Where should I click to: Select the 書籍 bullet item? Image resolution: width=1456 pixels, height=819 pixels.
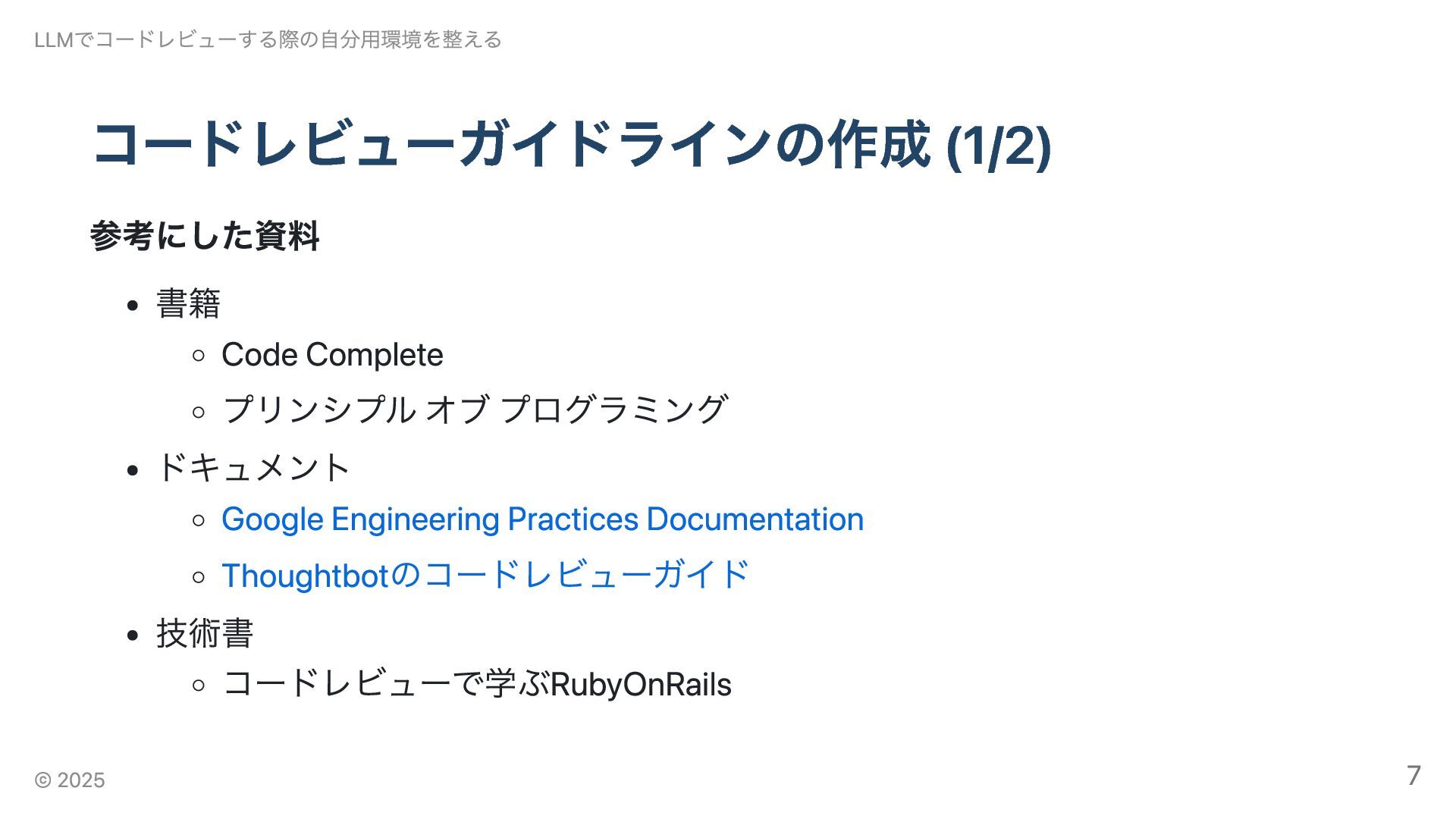[188, 304]
